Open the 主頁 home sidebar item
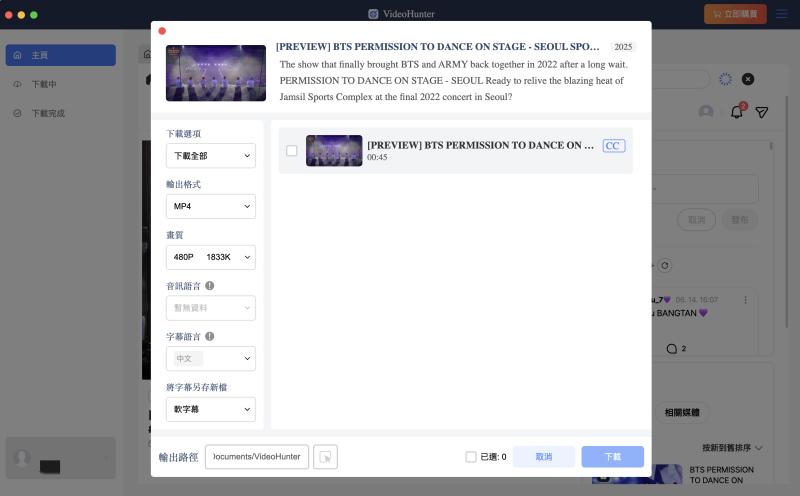The height and width of the screenshot is (496, 800). click(x=61, y=55)
